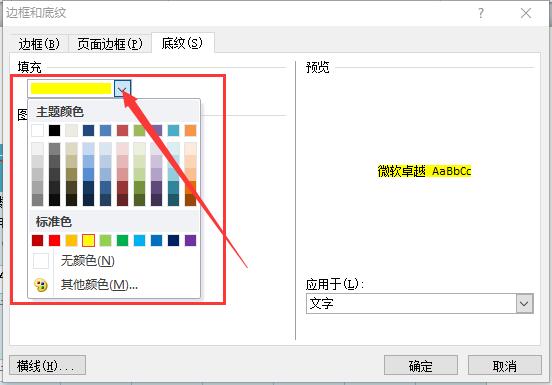This screenshot has width=552, height=385.
Task: Pick orange theme color swatch in top row
Action: coord(190,130)
